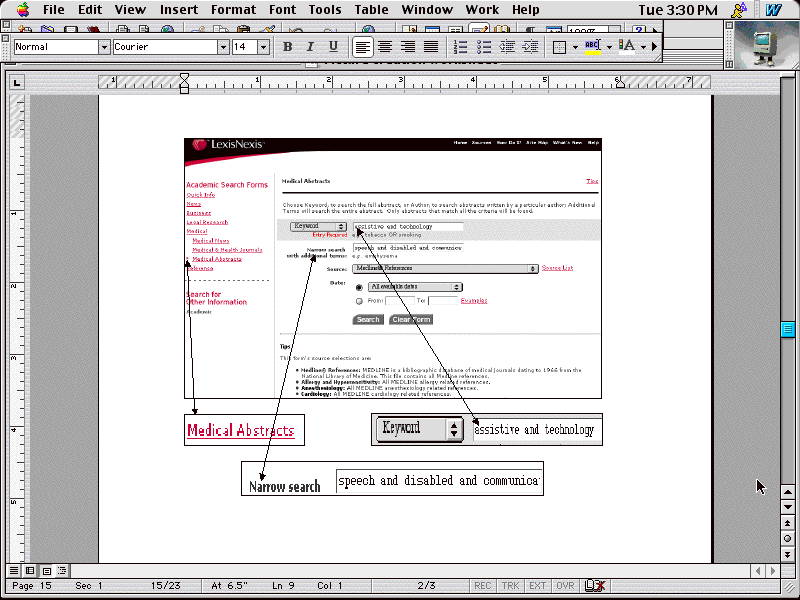Open the border style dropdown arrow
800x600 pixels.
pos(576,47)
